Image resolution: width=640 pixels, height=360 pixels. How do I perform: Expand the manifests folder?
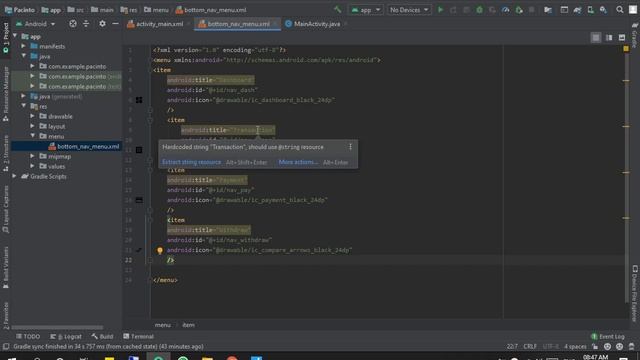tap(24, 46)
